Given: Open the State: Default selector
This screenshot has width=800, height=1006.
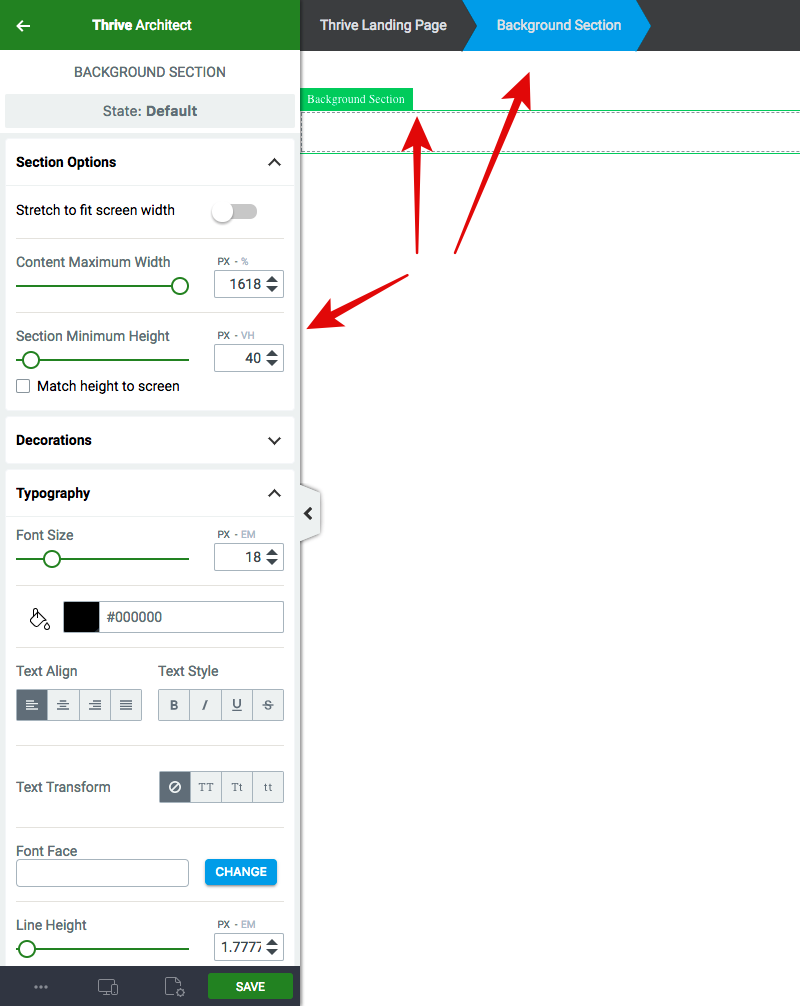Looking at the screenshot, I should 150,111.
